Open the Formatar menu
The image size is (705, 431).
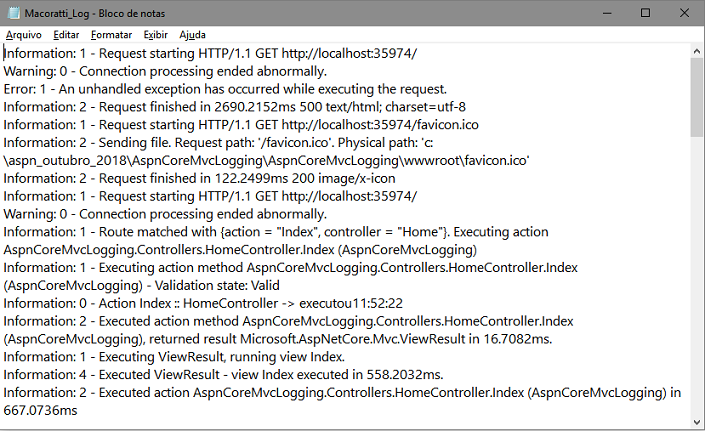coord(111,35)
